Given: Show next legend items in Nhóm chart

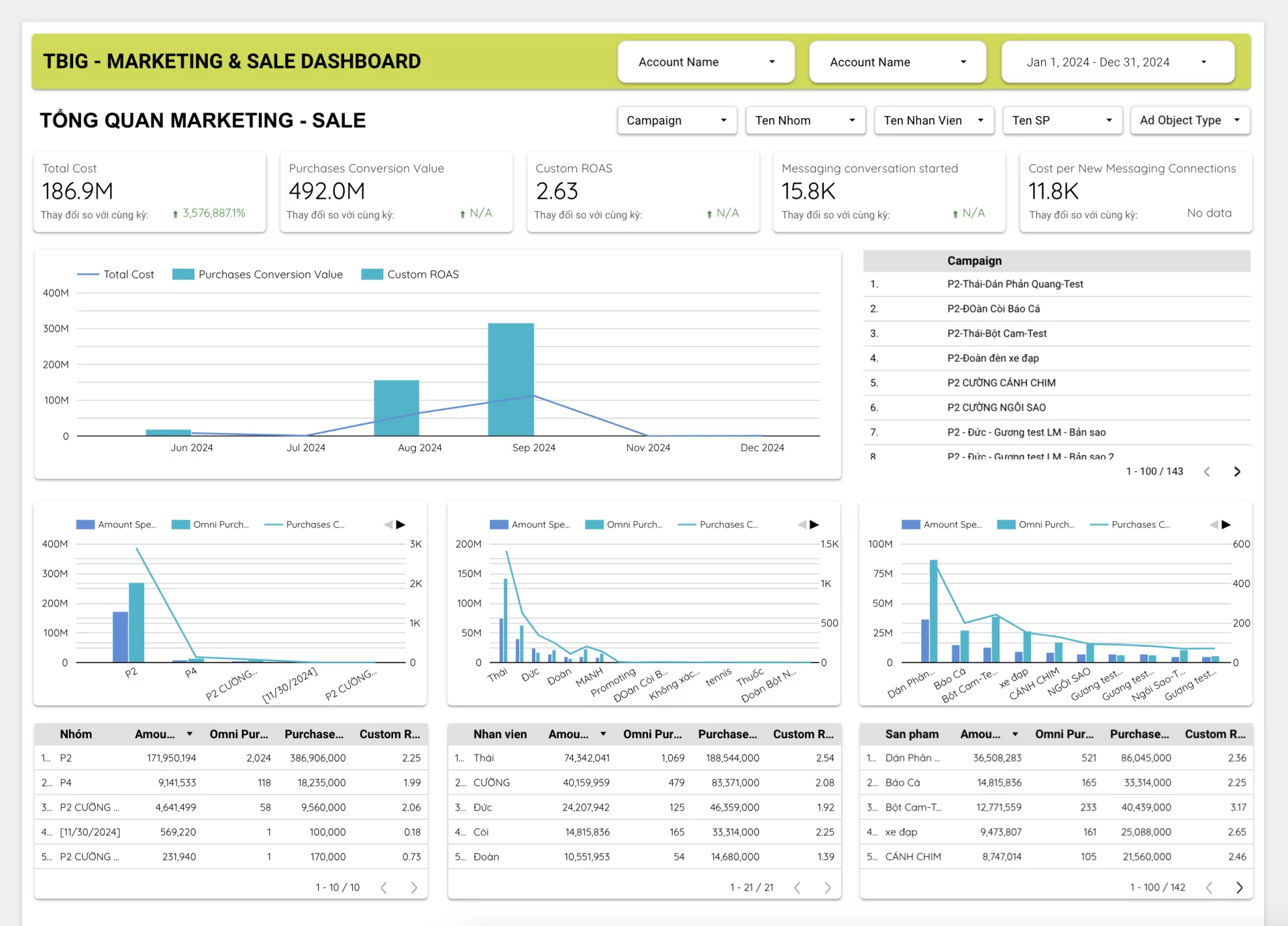Looking at the screenshot, I should click(400, 525).
